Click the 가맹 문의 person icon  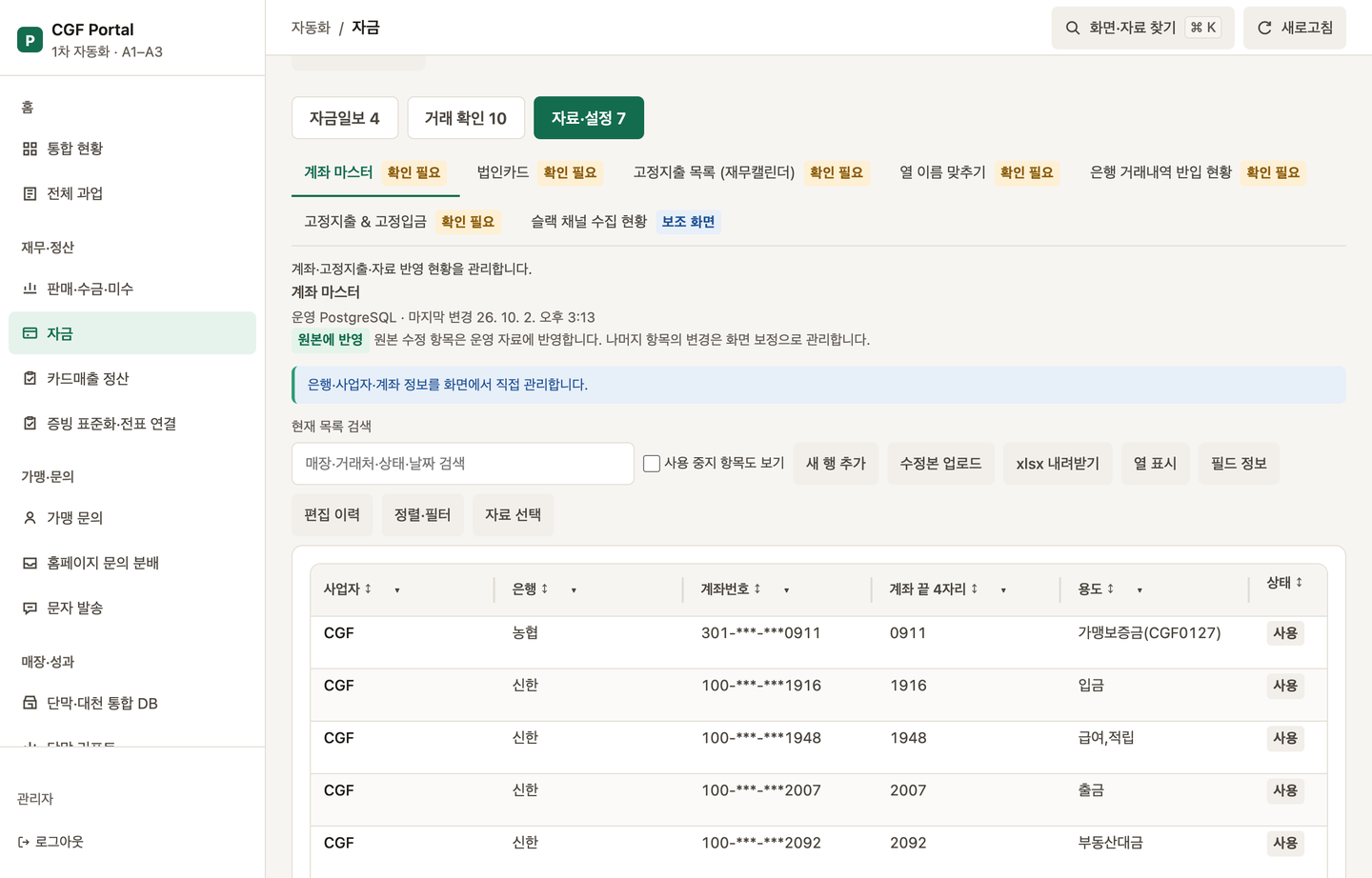pyautogui.click(x=30, y=518)
